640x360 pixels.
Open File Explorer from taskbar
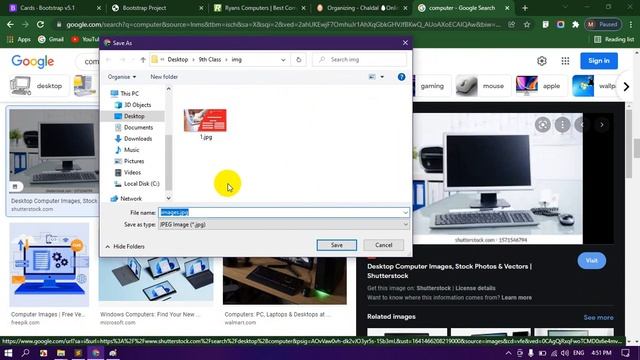[61, 353]
